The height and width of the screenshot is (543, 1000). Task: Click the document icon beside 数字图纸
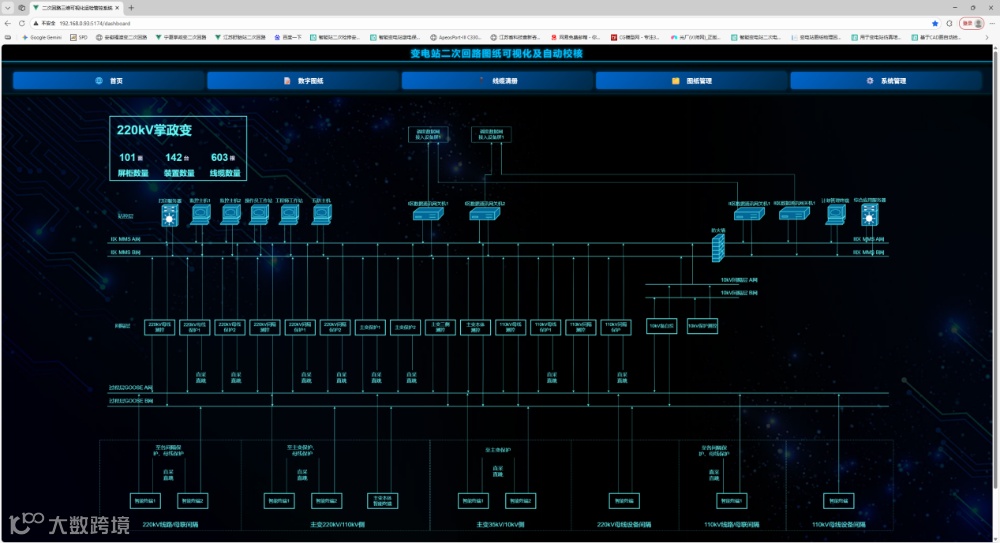tap(287, 81)
